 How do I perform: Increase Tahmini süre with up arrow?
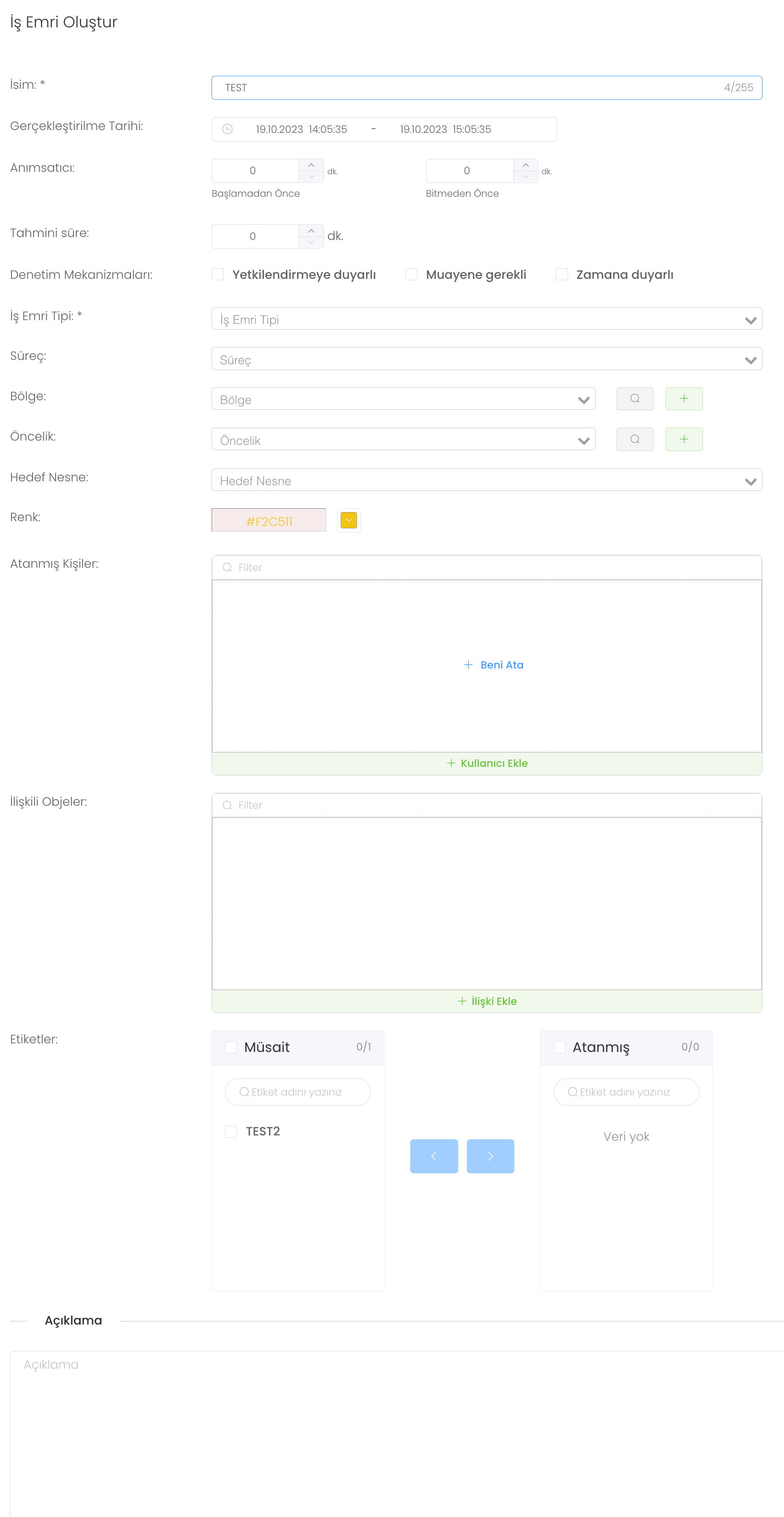pyautogui.click(x=311, y=231)
